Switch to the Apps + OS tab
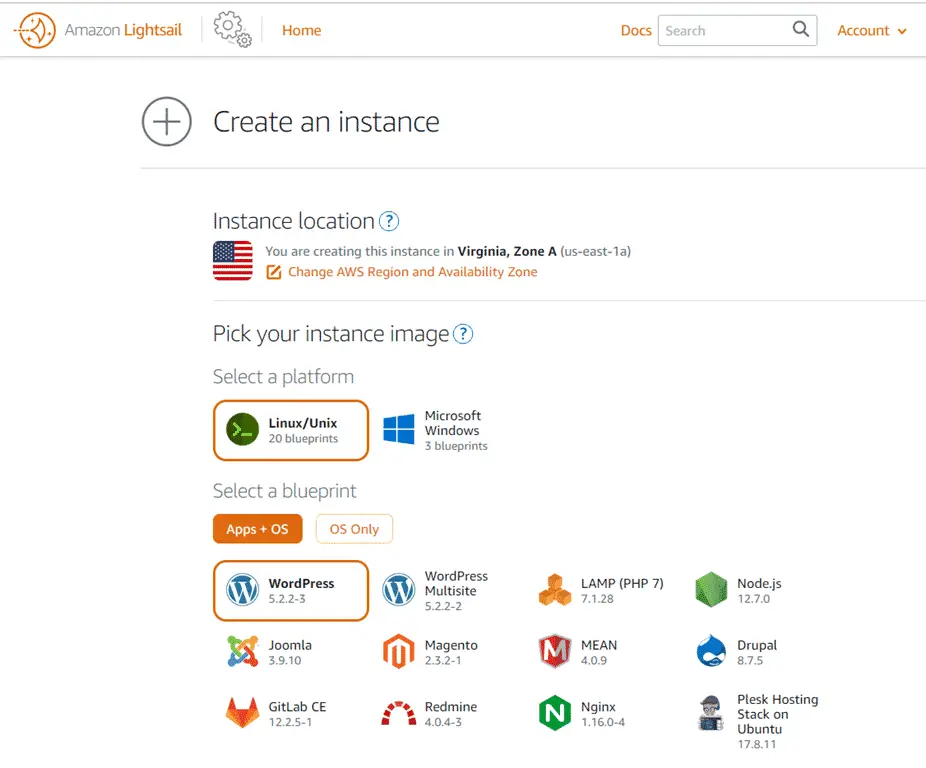Viewport: 926px width, 768px height. [x=257, y=529]
